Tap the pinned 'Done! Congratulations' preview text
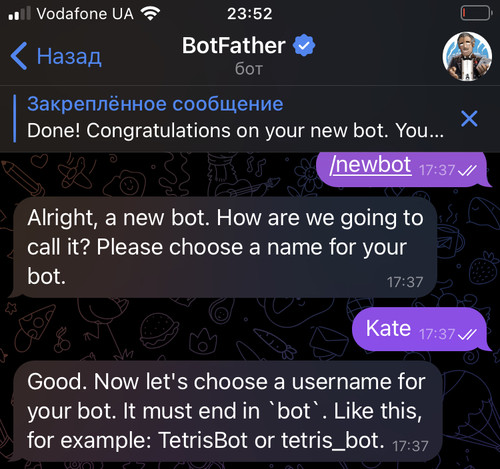This screenshot has height=469, width=500. point(235,131)
